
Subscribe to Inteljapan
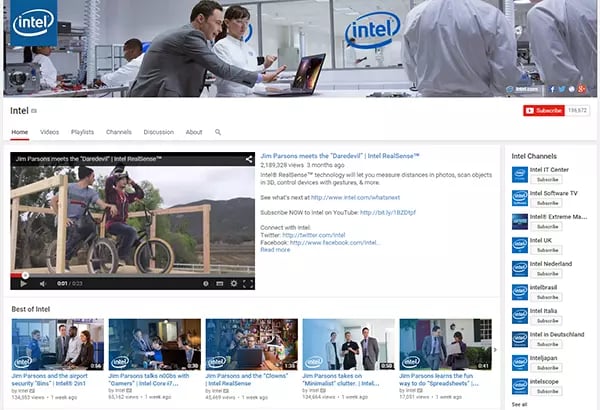click(546, 368)
